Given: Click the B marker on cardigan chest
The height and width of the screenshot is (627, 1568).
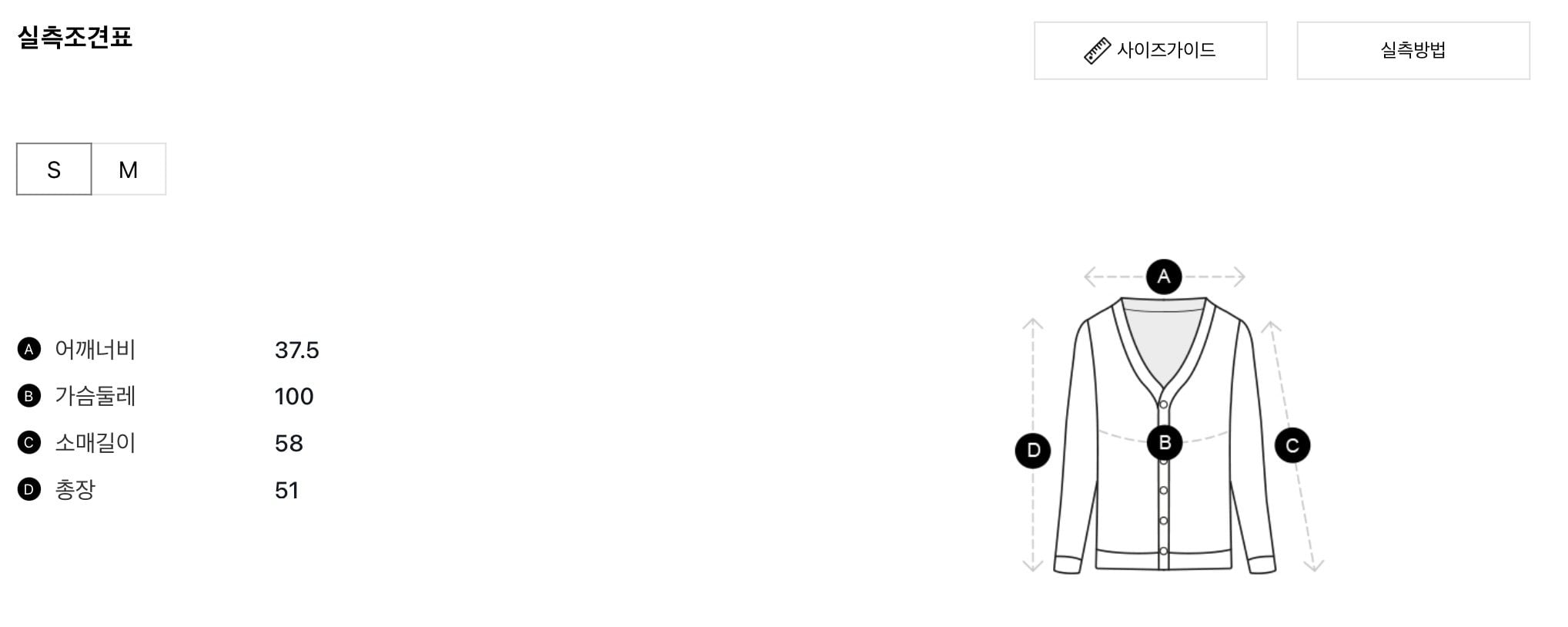Looking at the screenshot, I should (1165, 443).
